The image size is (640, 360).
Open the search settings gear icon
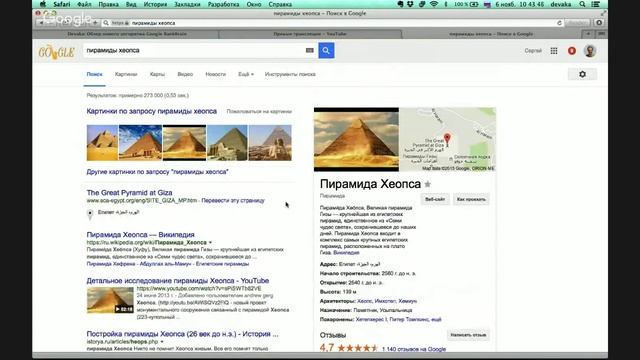coord(582,74)
